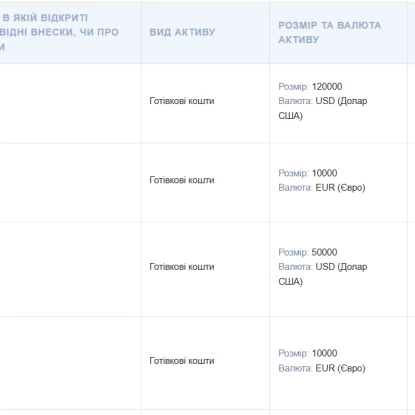Click empty left cell of first row

tap(70, 103)
